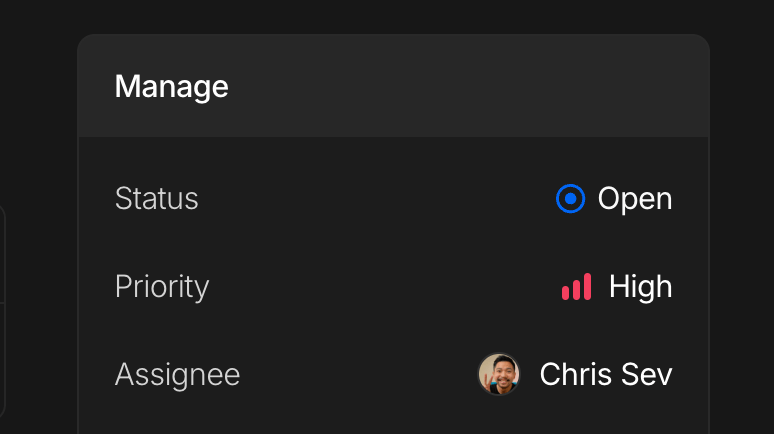Click Chris Sev's avatar photo
Screen dimensions: 774x434
click(499, 375)
